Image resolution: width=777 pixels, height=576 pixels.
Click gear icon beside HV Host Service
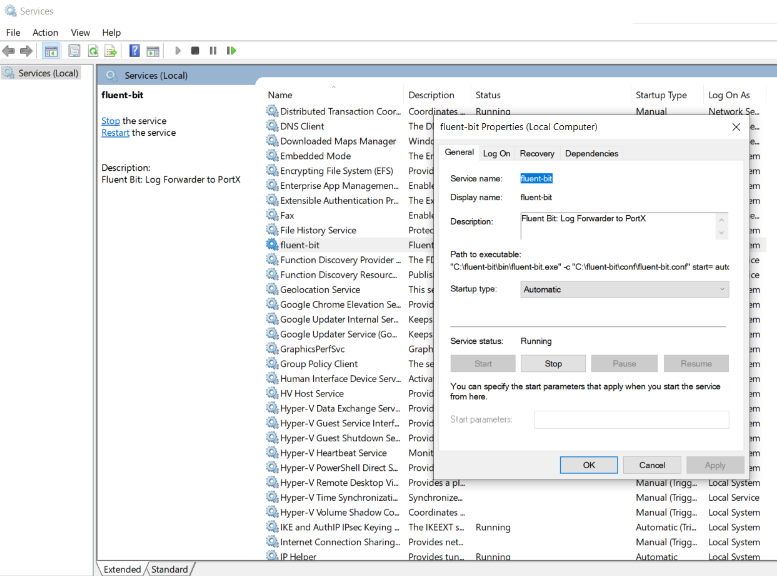point(272,393)
